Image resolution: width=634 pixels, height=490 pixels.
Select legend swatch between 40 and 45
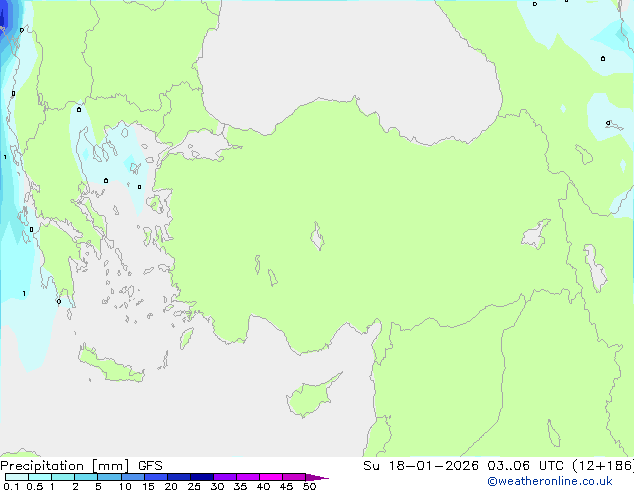tap(271, 477)
